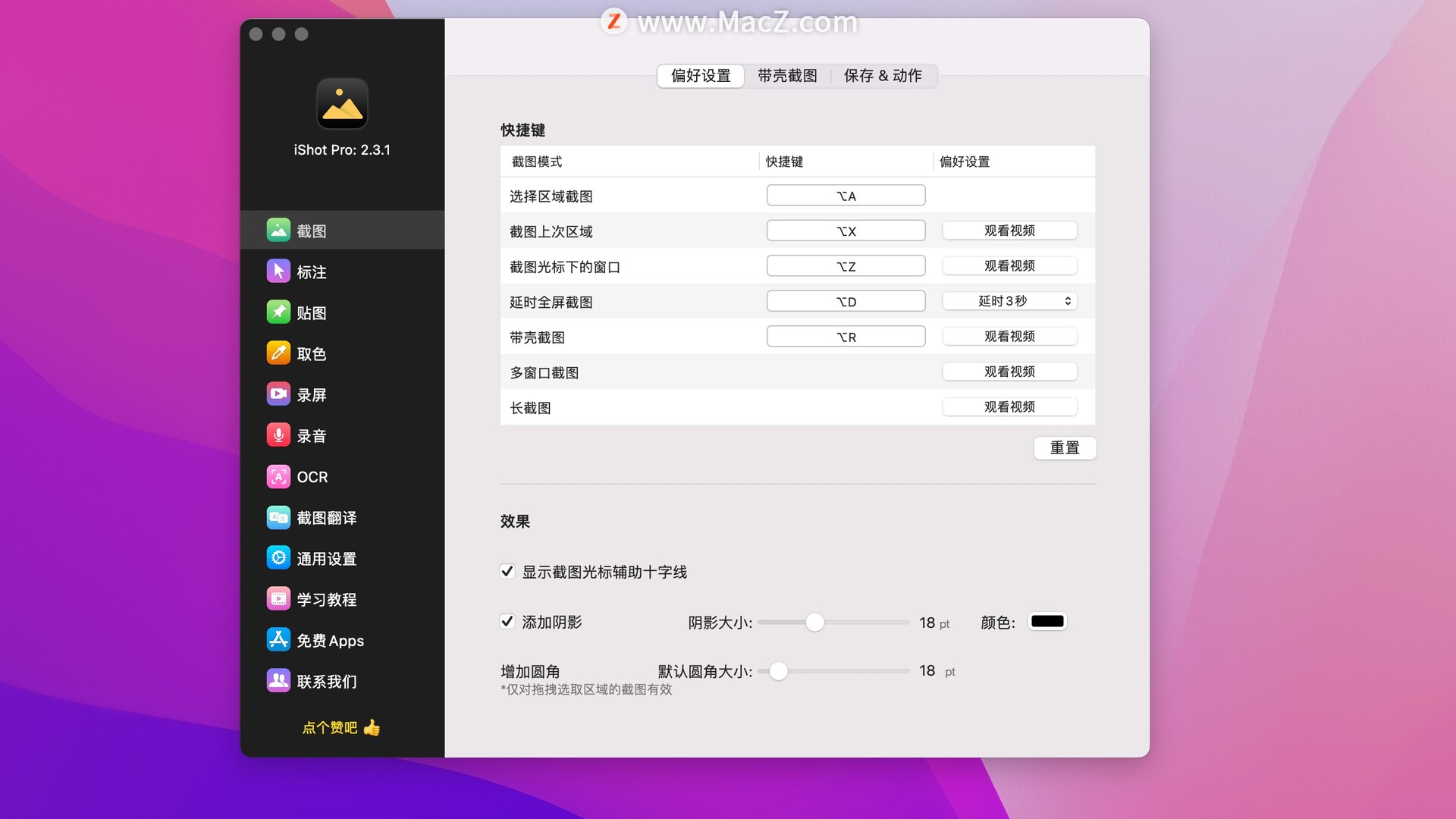Screen dimensions: 1456x819
Task: Open the 取色 color picker icon
Action: point(278,353)
